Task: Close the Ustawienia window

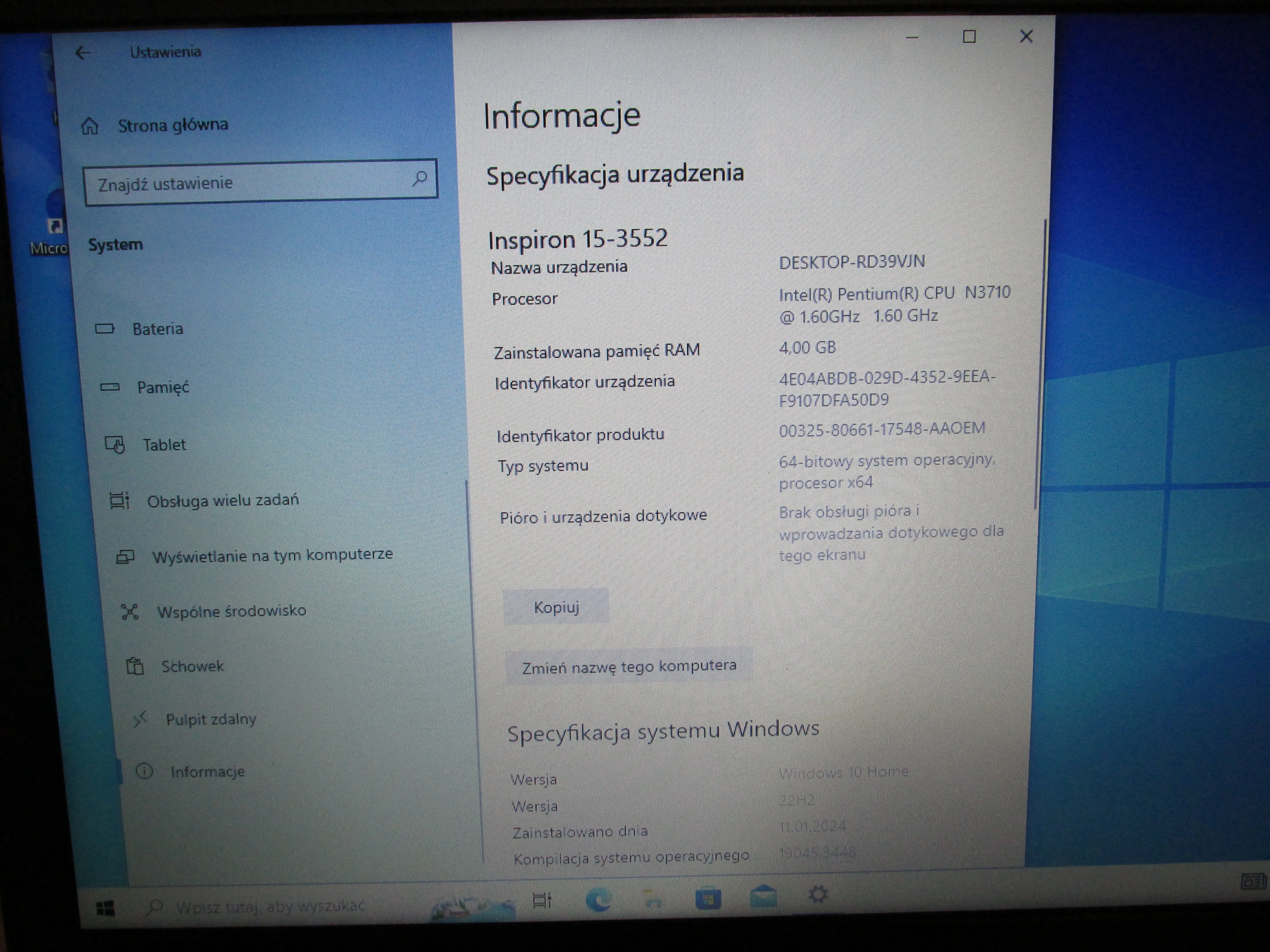Action: tap(1026, 36)
